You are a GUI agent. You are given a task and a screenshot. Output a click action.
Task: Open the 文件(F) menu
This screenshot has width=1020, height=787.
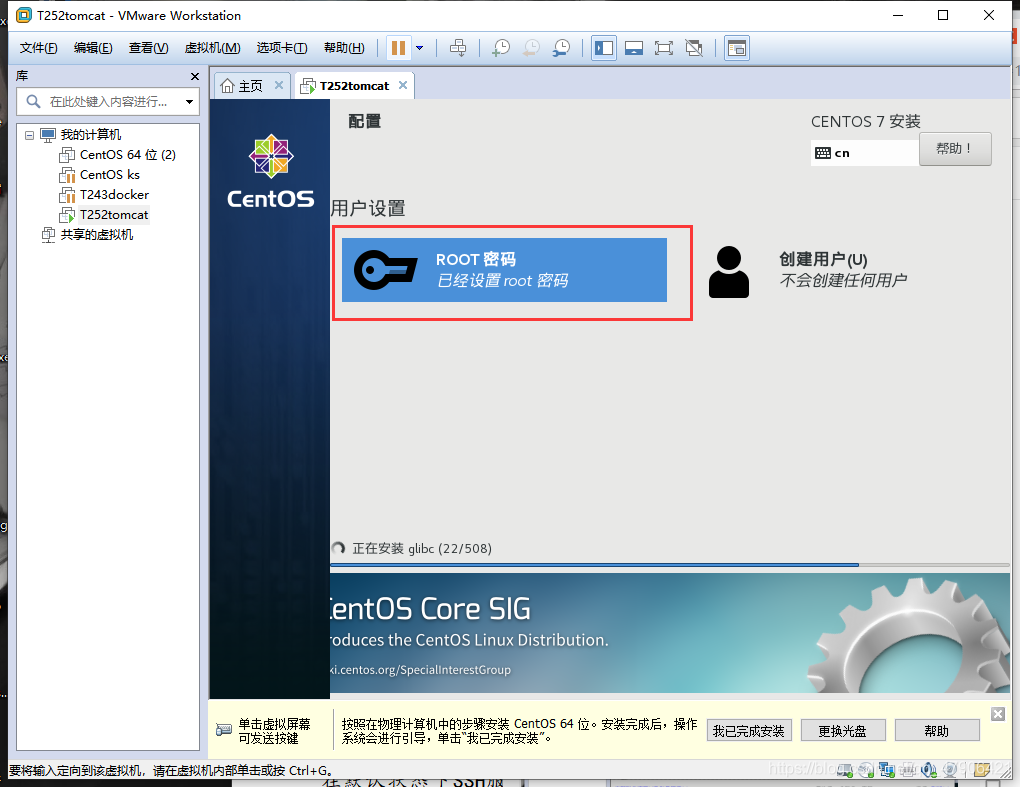point(38,47)
